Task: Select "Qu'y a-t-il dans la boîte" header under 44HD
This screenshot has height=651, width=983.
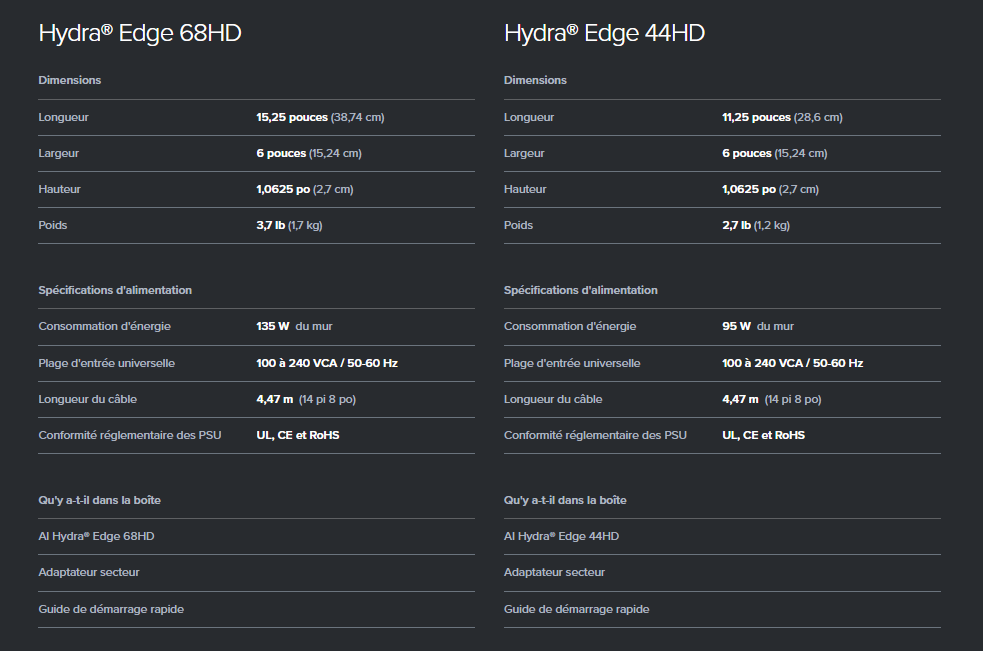Action: (565, 500)
